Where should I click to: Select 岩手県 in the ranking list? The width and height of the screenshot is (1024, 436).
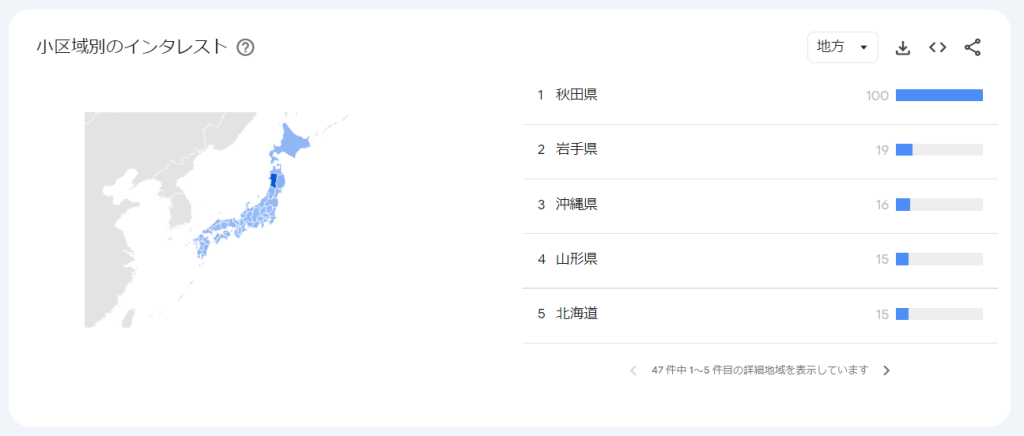577,150
